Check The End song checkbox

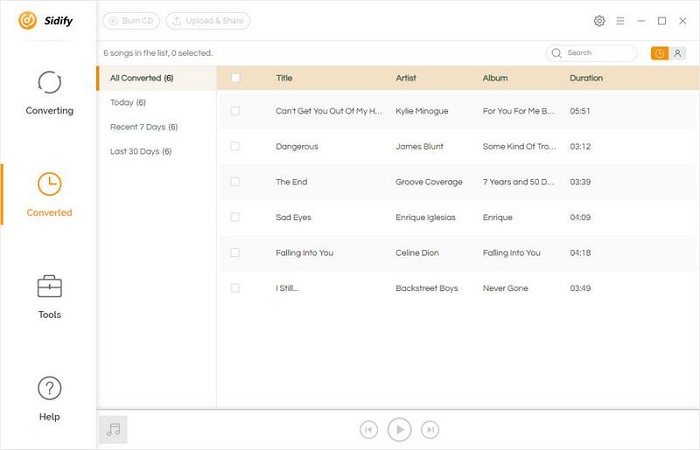pos(235,182)
